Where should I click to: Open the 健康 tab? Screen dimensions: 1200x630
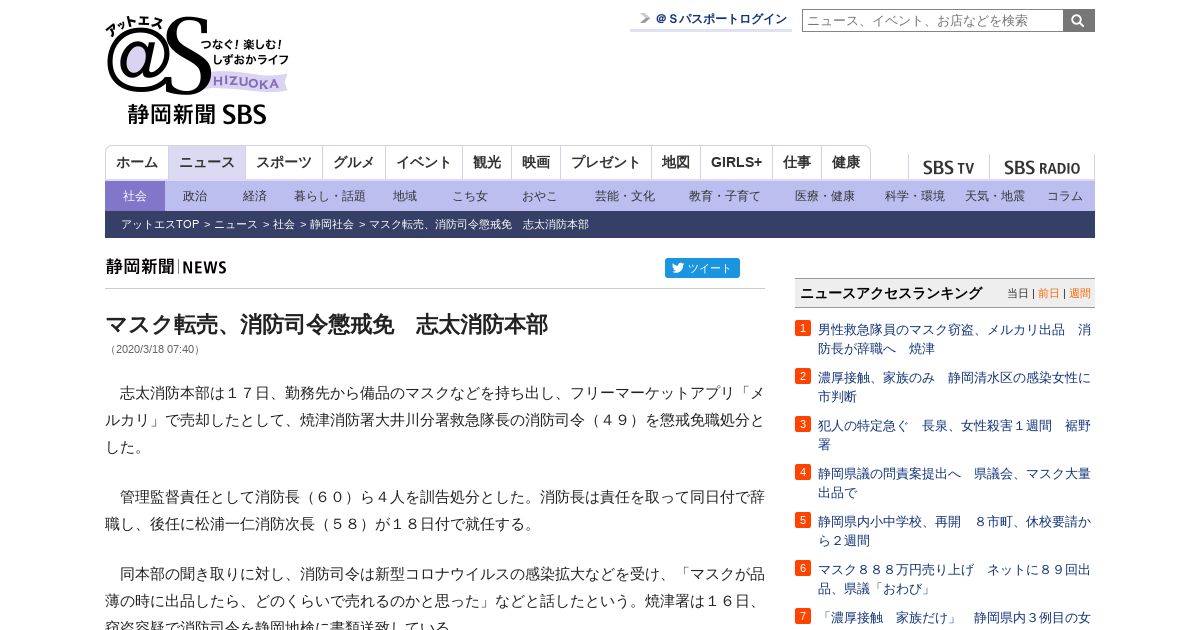846,162
